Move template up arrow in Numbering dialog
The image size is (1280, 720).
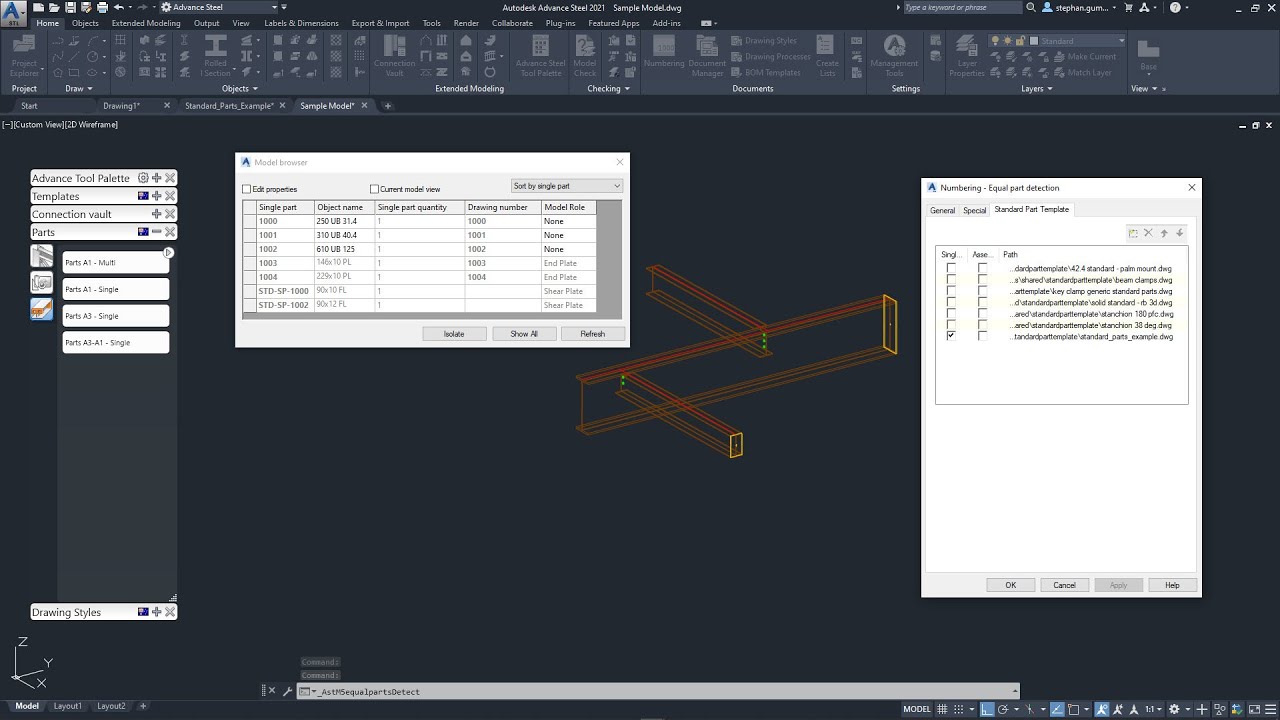1164,233
